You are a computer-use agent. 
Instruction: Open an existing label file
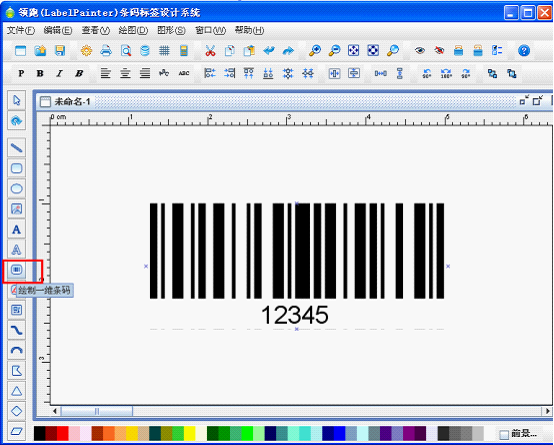[40, 51]
